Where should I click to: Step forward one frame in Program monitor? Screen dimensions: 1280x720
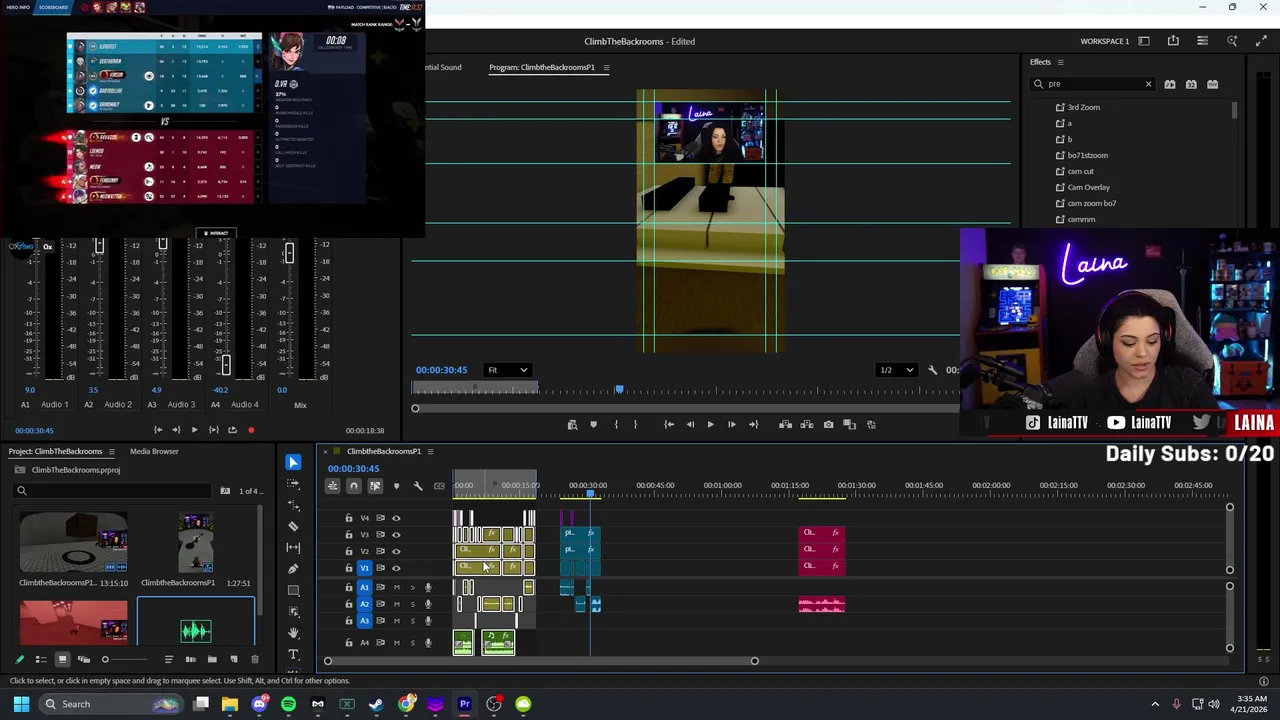coord(731,425)
